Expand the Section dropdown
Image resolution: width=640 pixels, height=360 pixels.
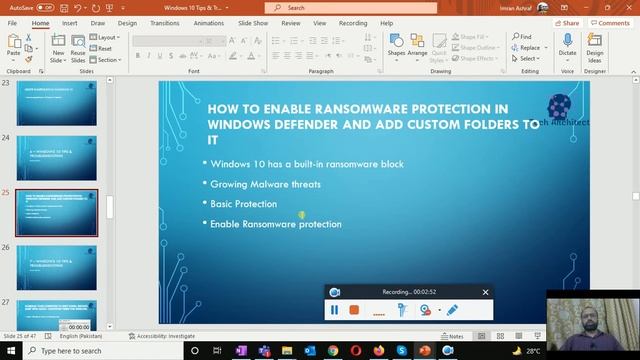[106, 60]
